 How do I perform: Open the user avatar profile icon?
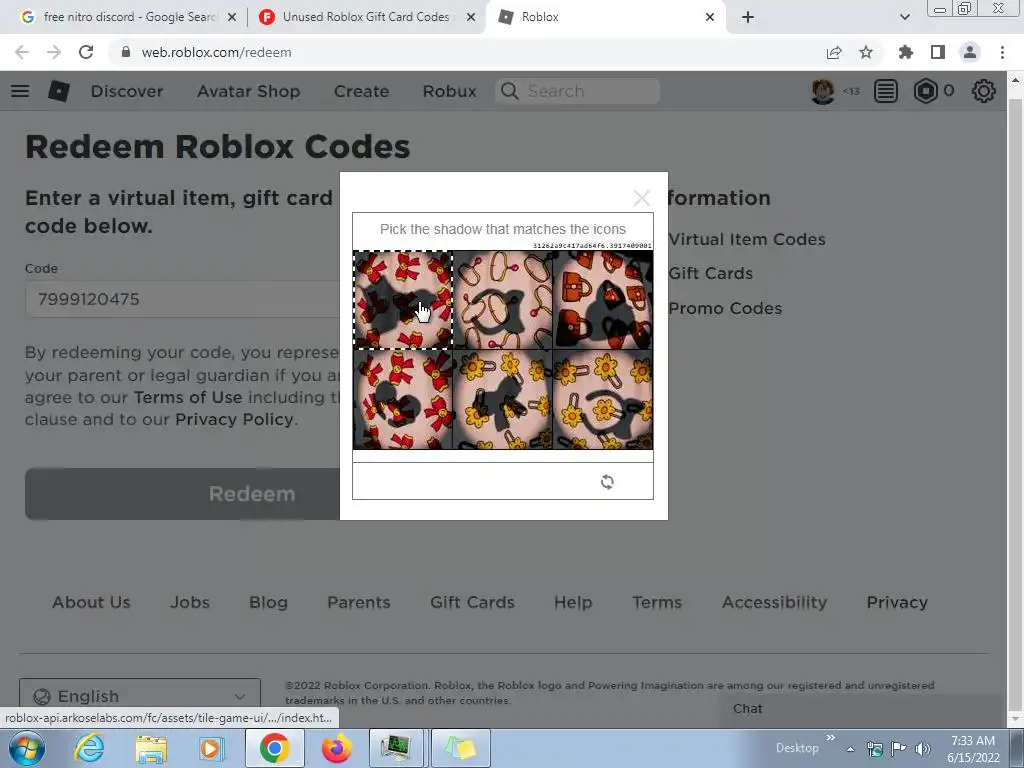point(823,91)
